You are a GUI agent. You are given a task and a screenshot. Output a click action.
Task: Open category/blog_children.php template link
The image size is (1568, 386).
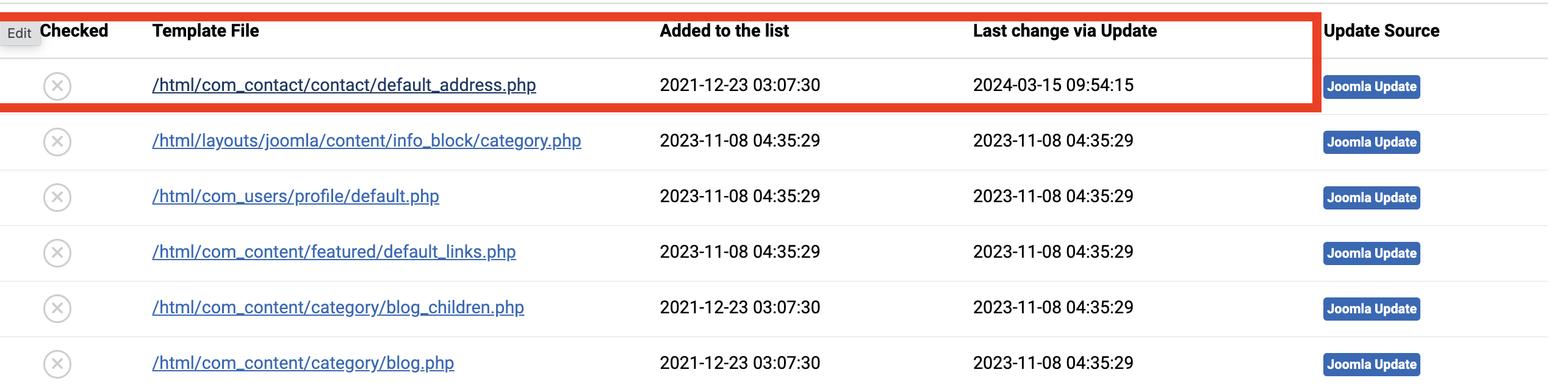(x=338, y=307)
